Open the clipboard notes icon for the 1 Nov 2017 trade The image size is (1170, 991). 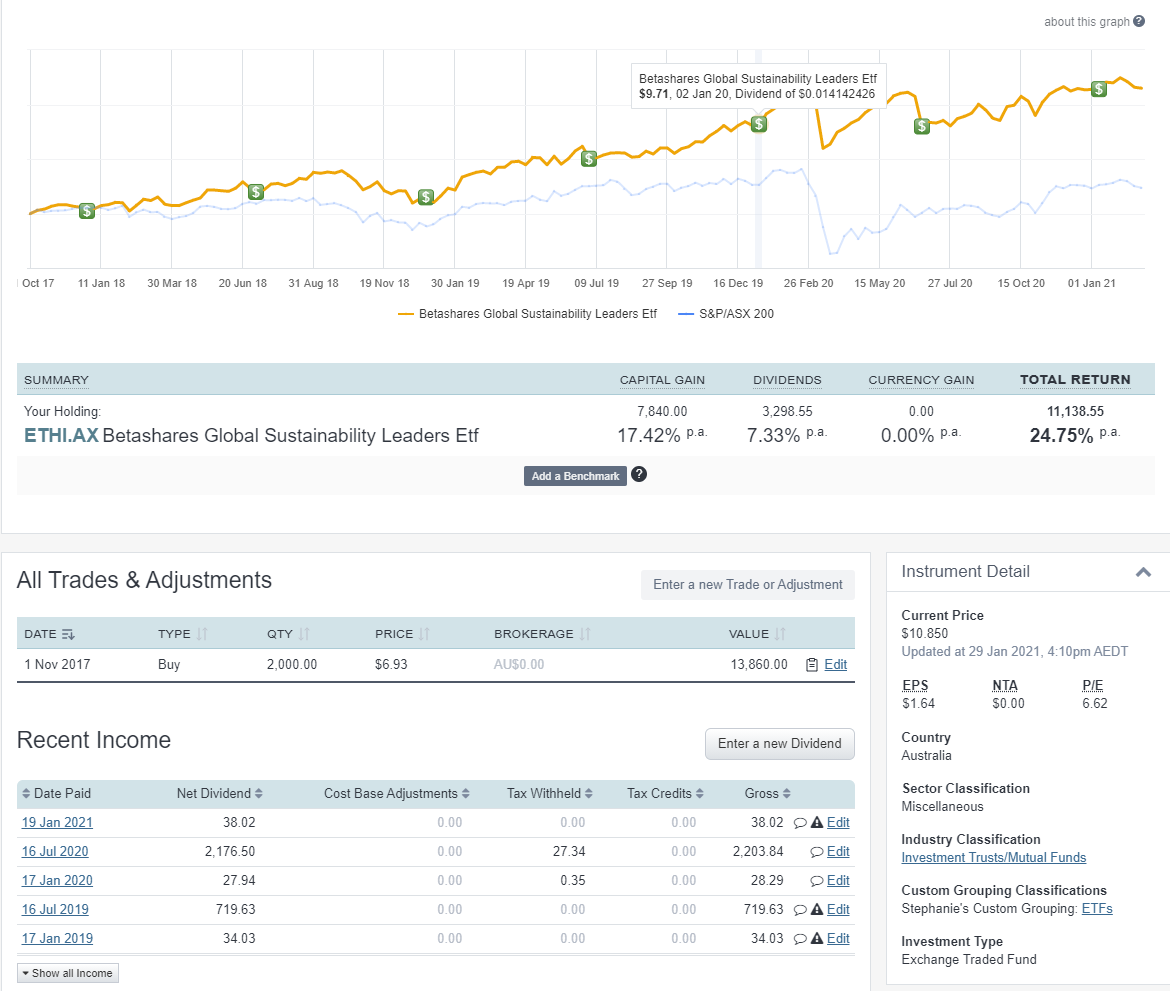click(814, 664)
